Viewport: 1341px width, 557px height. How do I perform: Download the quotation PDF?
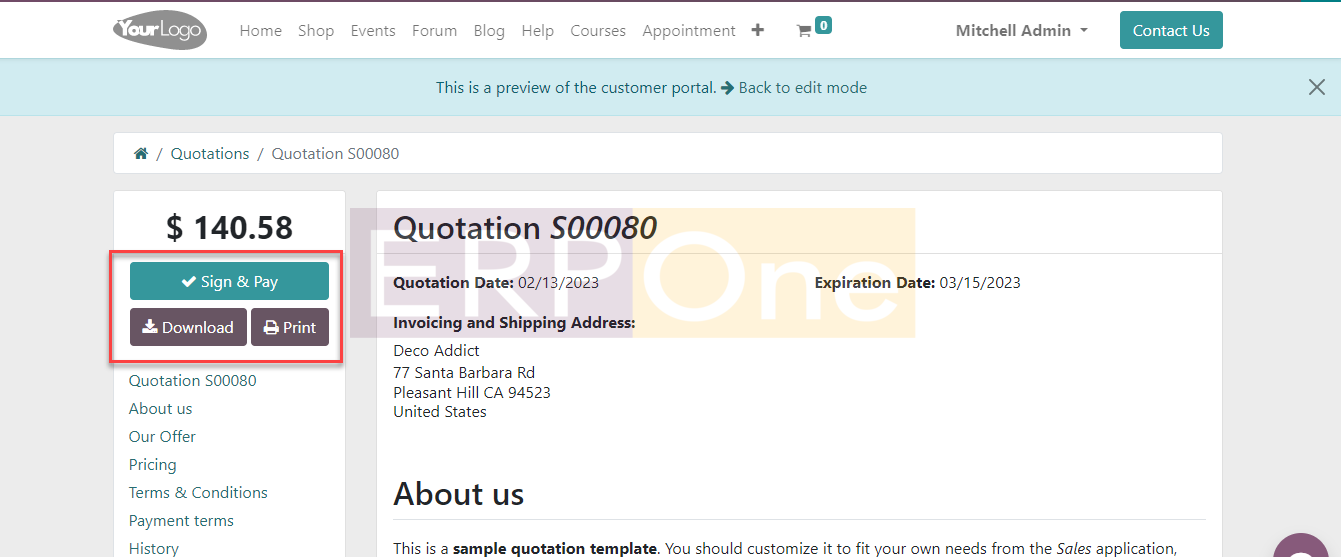point(188,328)
